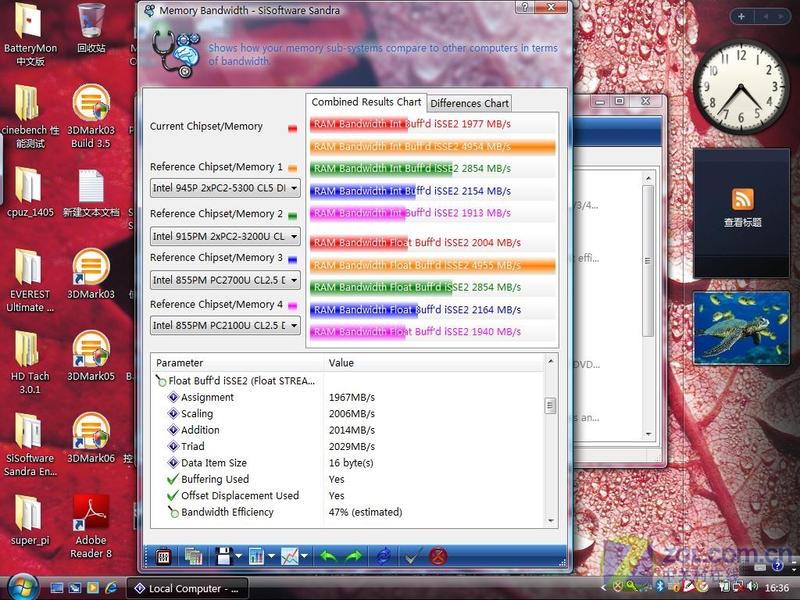The height and width of the screenshot is (600, 800).
Task: Click the volume speaker tray icon
Action: 752,587
